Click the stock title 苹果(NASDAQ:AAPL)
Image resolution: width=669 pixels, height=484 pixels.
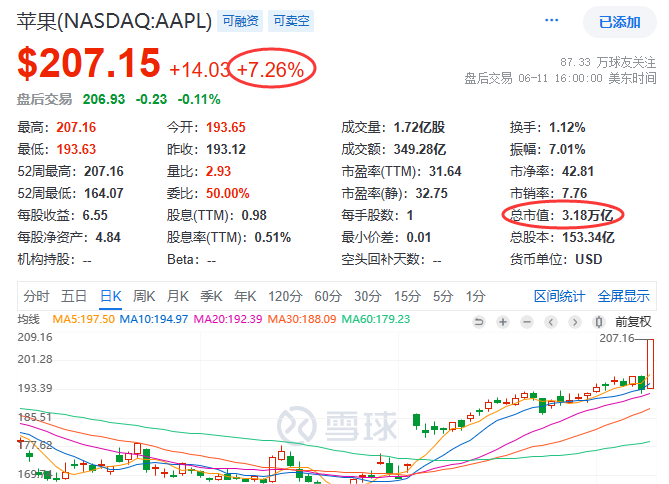point(114,21)
